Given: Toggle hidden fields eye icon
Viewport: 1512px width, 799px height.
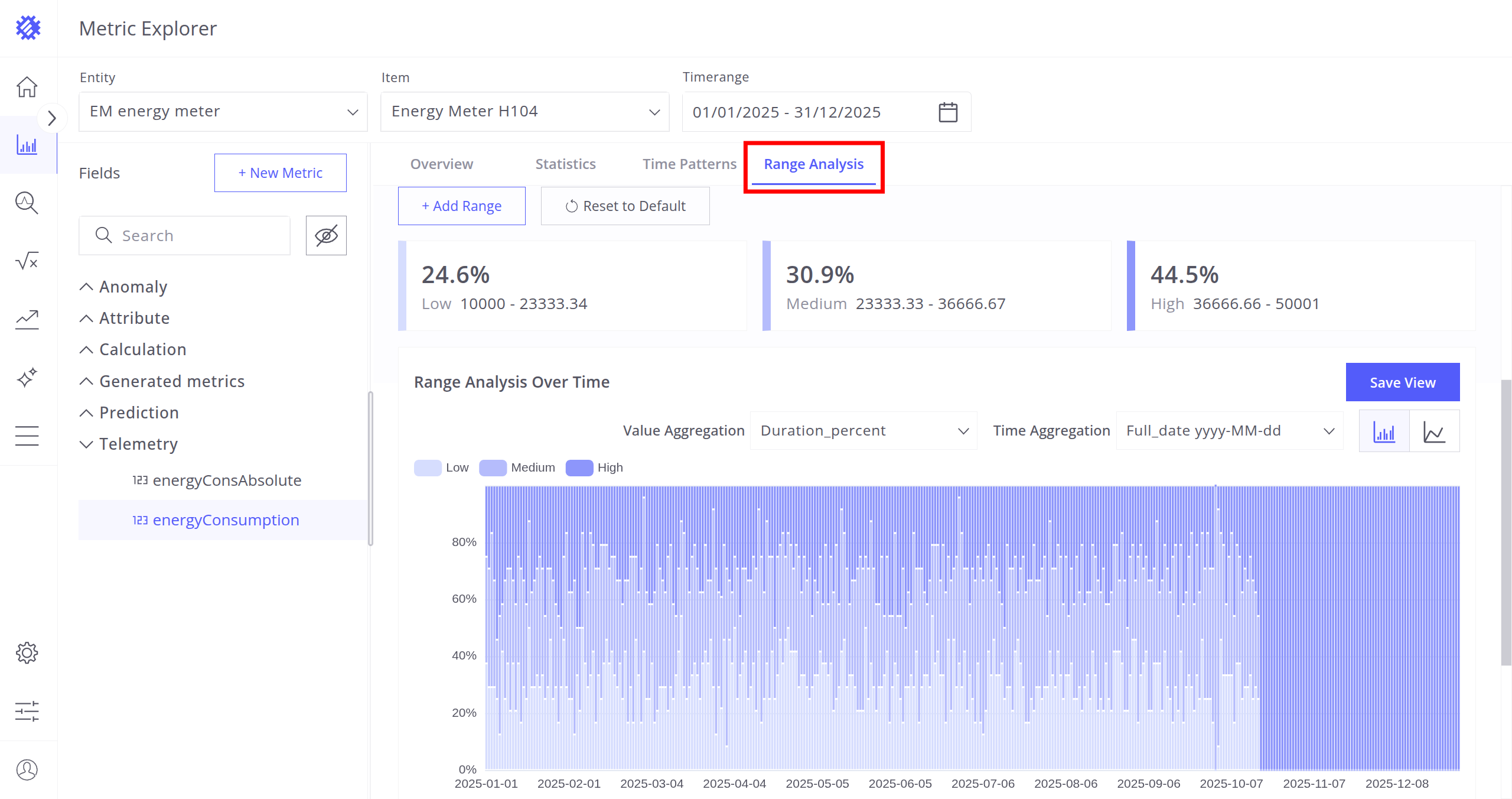Looking at the screenshot, I should 326,235.
